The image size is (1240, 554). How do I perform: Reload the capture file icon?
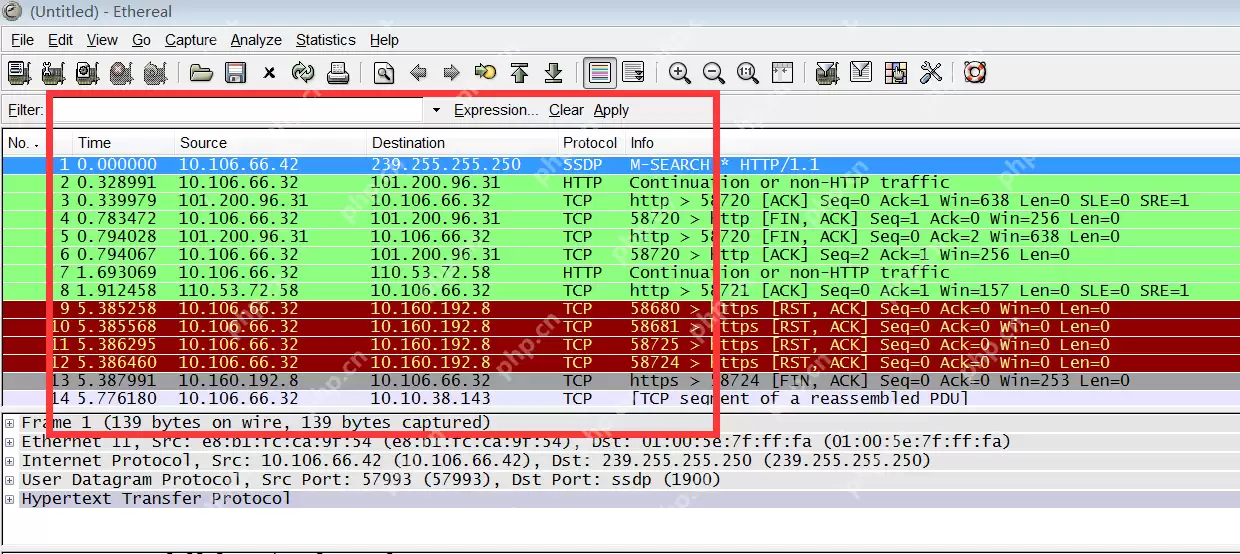[303, 73]
